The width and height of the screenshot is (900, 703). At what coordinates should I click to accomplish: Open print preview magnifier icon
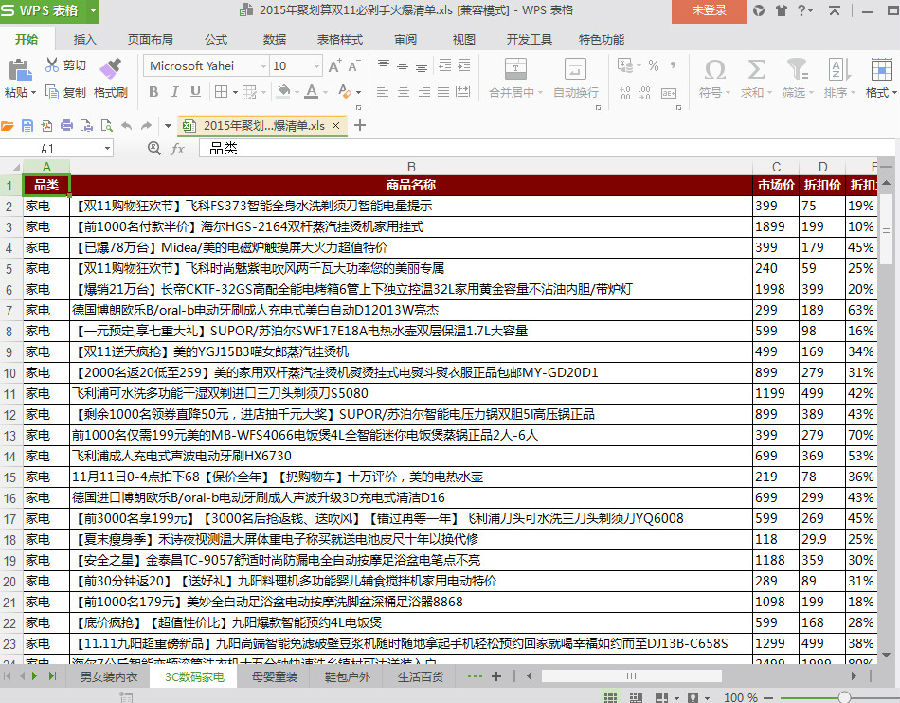click(106, 126)
